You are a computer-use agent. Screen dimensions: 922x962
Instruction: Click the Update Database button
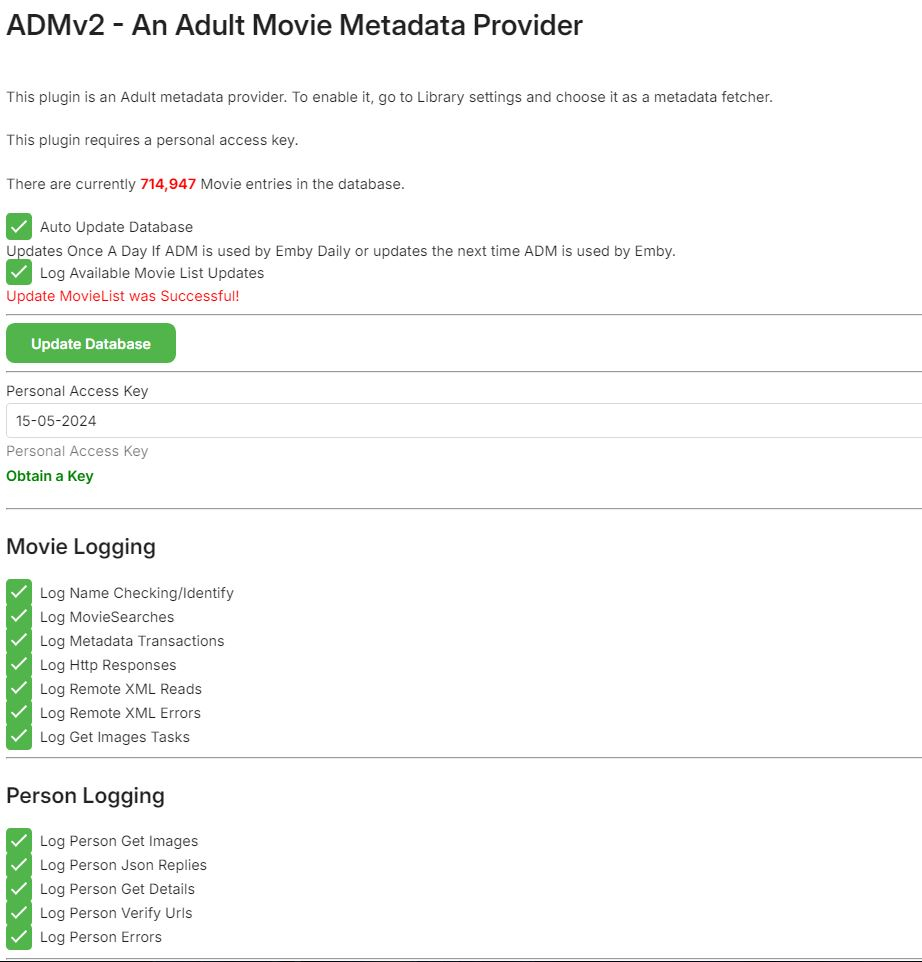pos(91,343)
